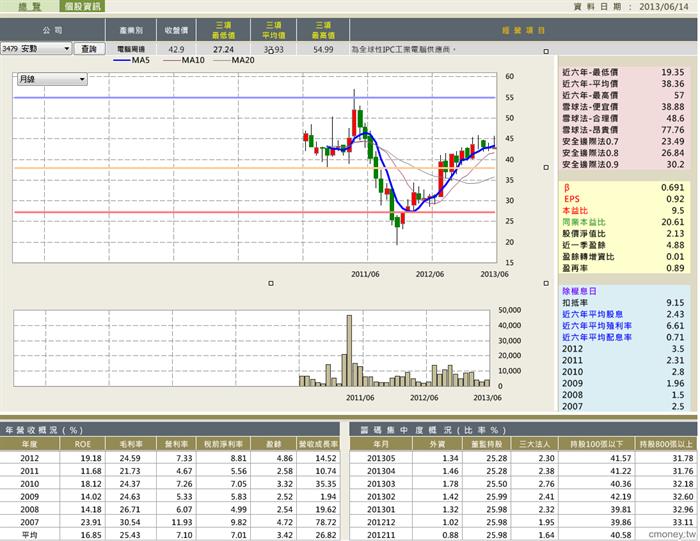Click the 2012 ROE value 19.18
700x541 pixels.
tap(91, 458)
